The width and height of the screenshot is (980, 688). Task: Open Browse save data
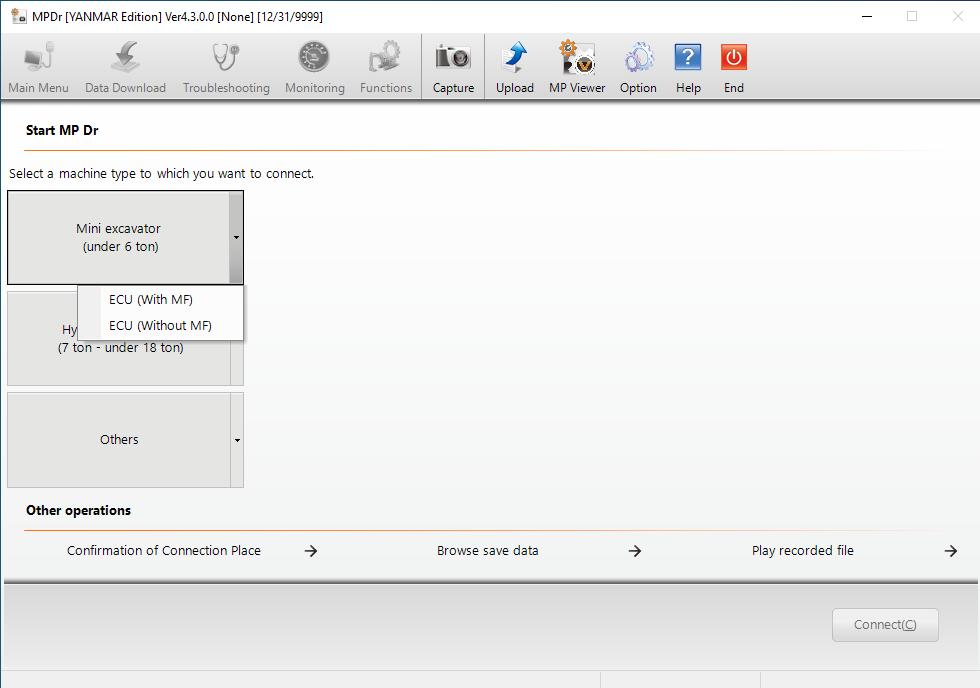(487, 550)
